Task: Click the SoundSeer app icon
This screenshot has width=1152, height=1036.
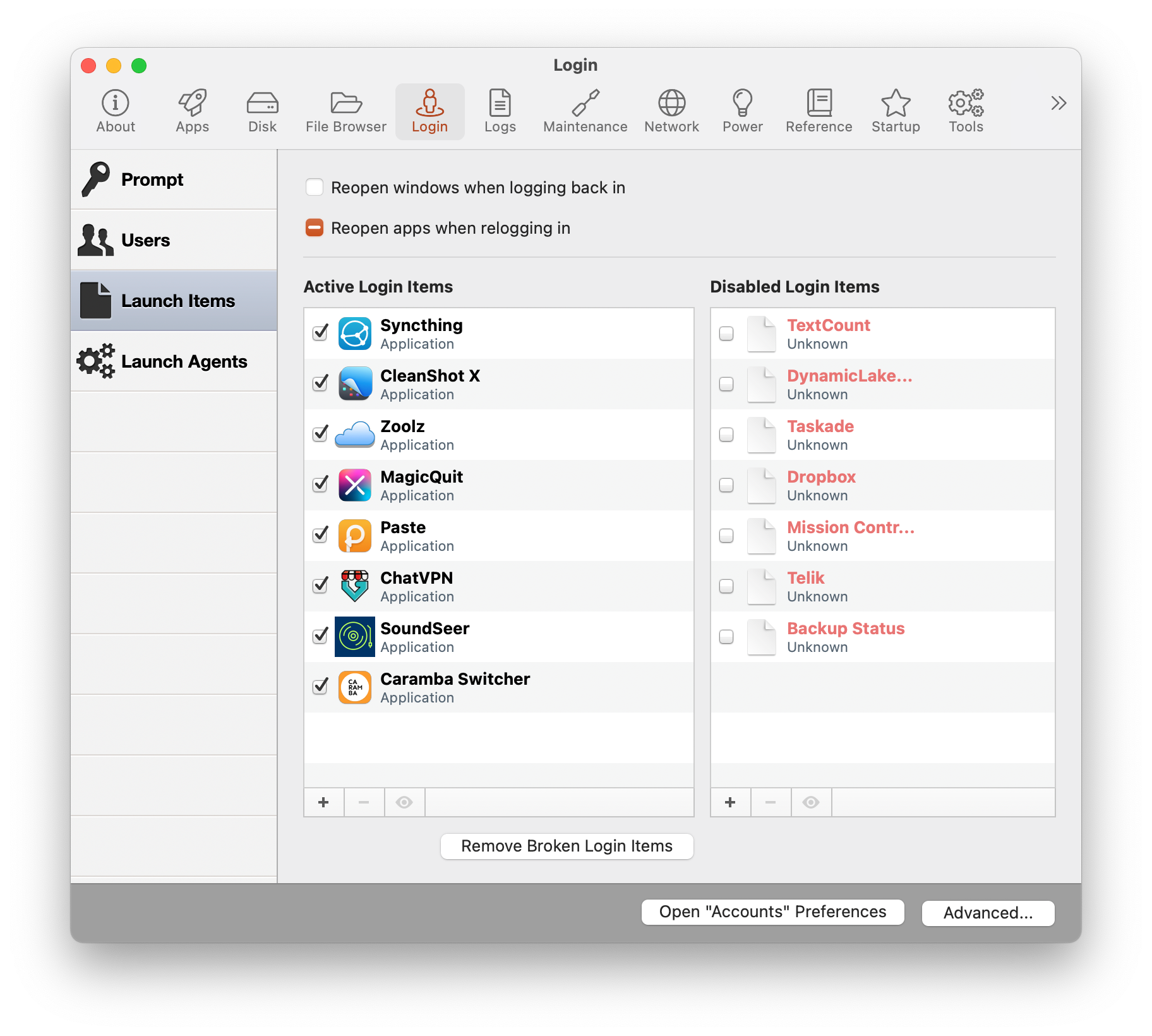Action: pyautogui.click(x=355, y=637)
